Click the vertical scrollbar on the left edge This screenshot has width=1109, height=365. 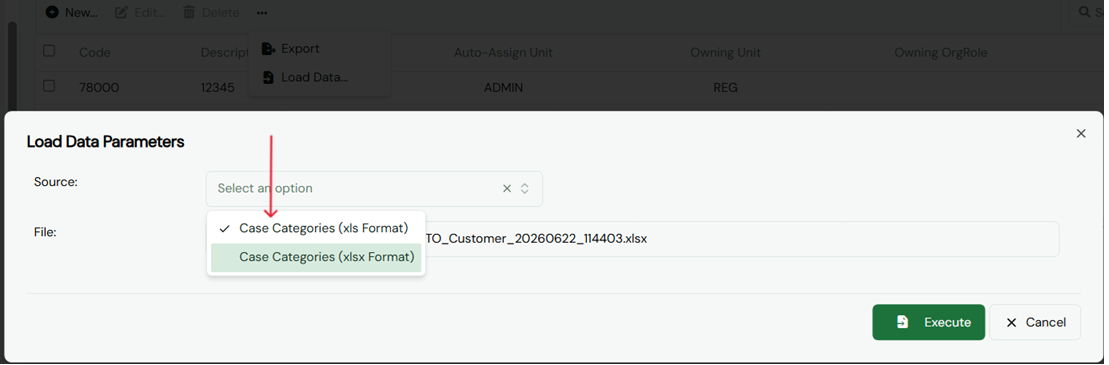pos(11,67)
